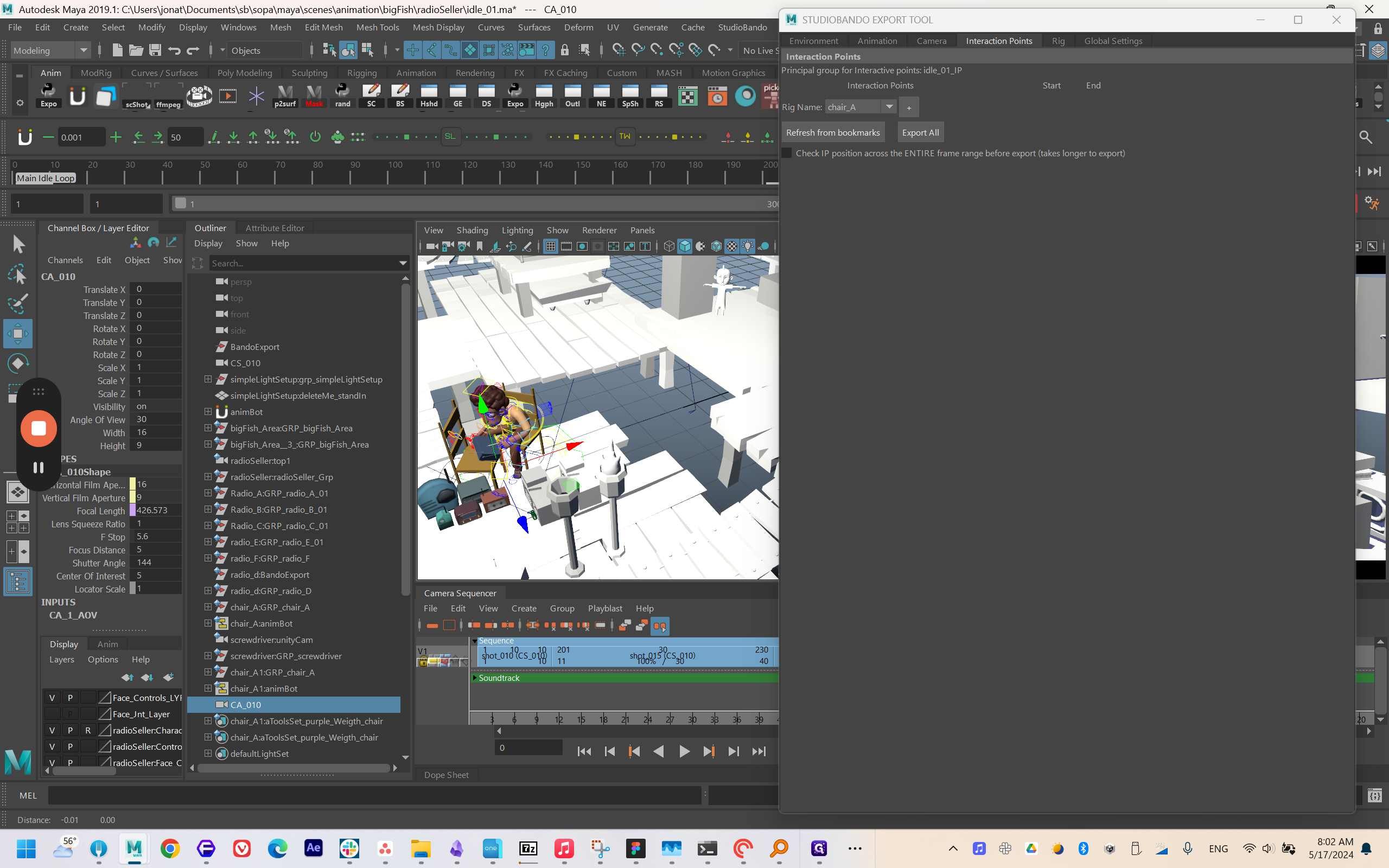Click the Outliner horizontal scrollbar
Image resolution: width=1389 pixels, height=868 pixels.
(x=294, y=768)
